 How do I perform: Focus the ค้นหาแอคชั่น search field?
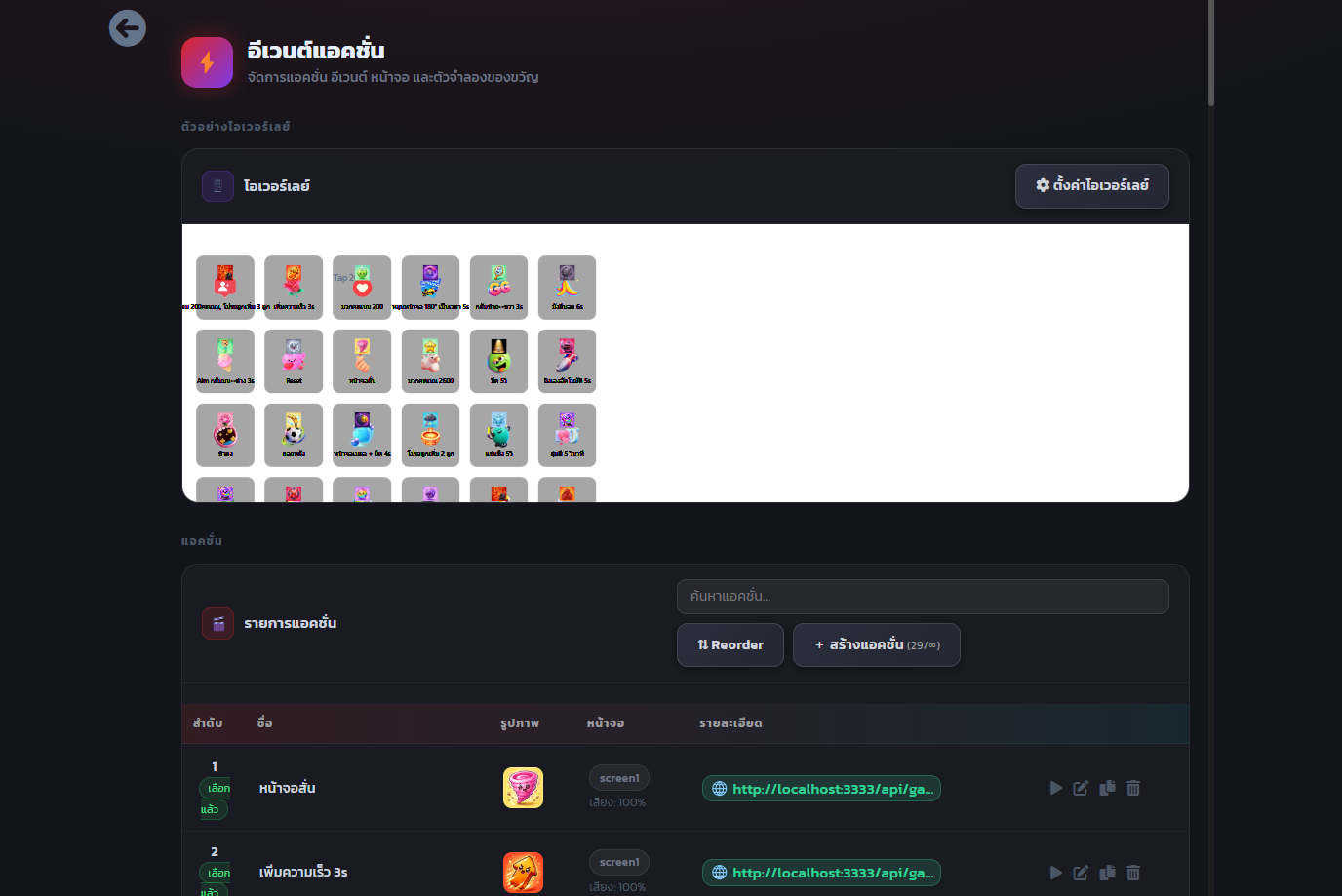pos(923,597)
